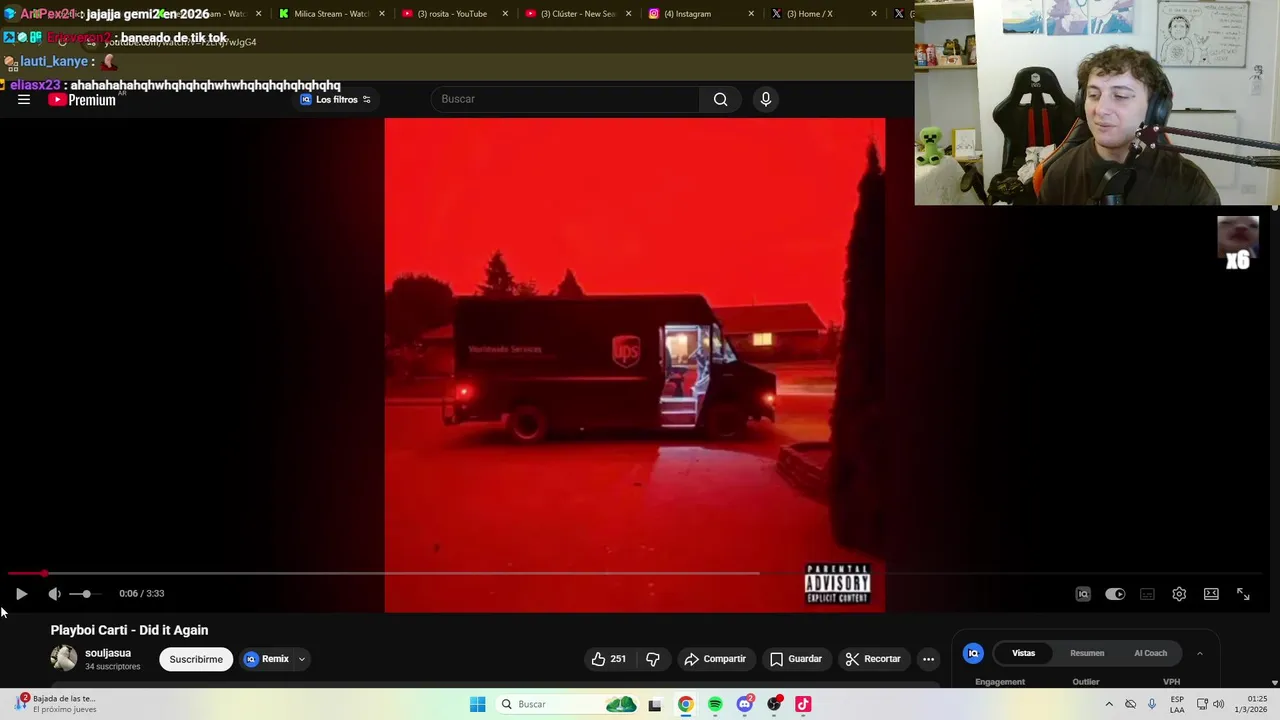Open the three-dot more actions menu
This screenshot has height=720, width=1280.
928,659
